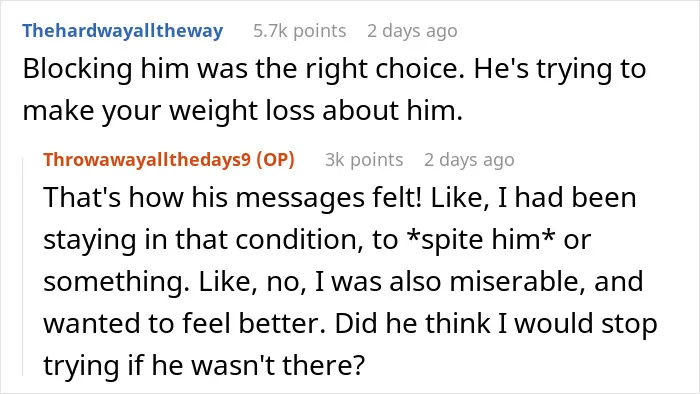Click the 'trying if he wasn't there?' line
700x394 pixels.
point(204,365)
